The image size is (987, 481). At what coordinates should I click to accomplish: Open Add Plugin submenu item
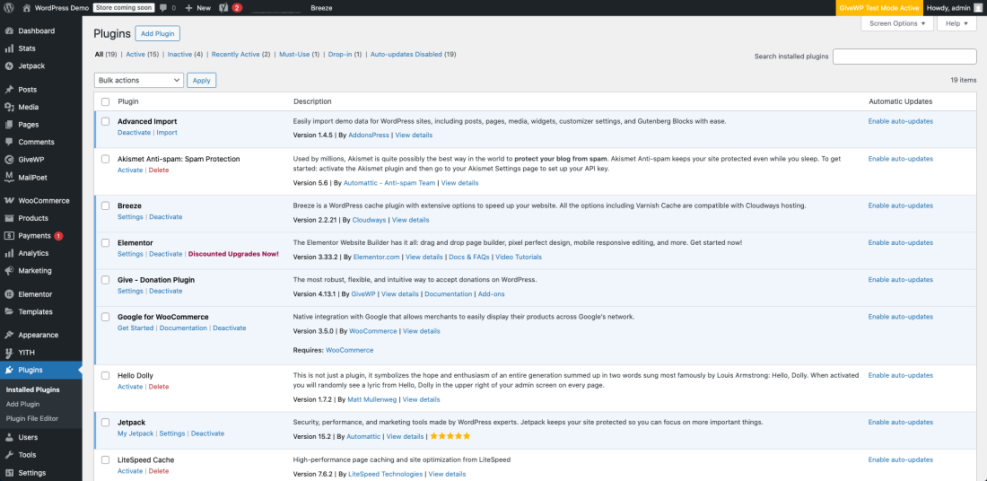(23, 404)
